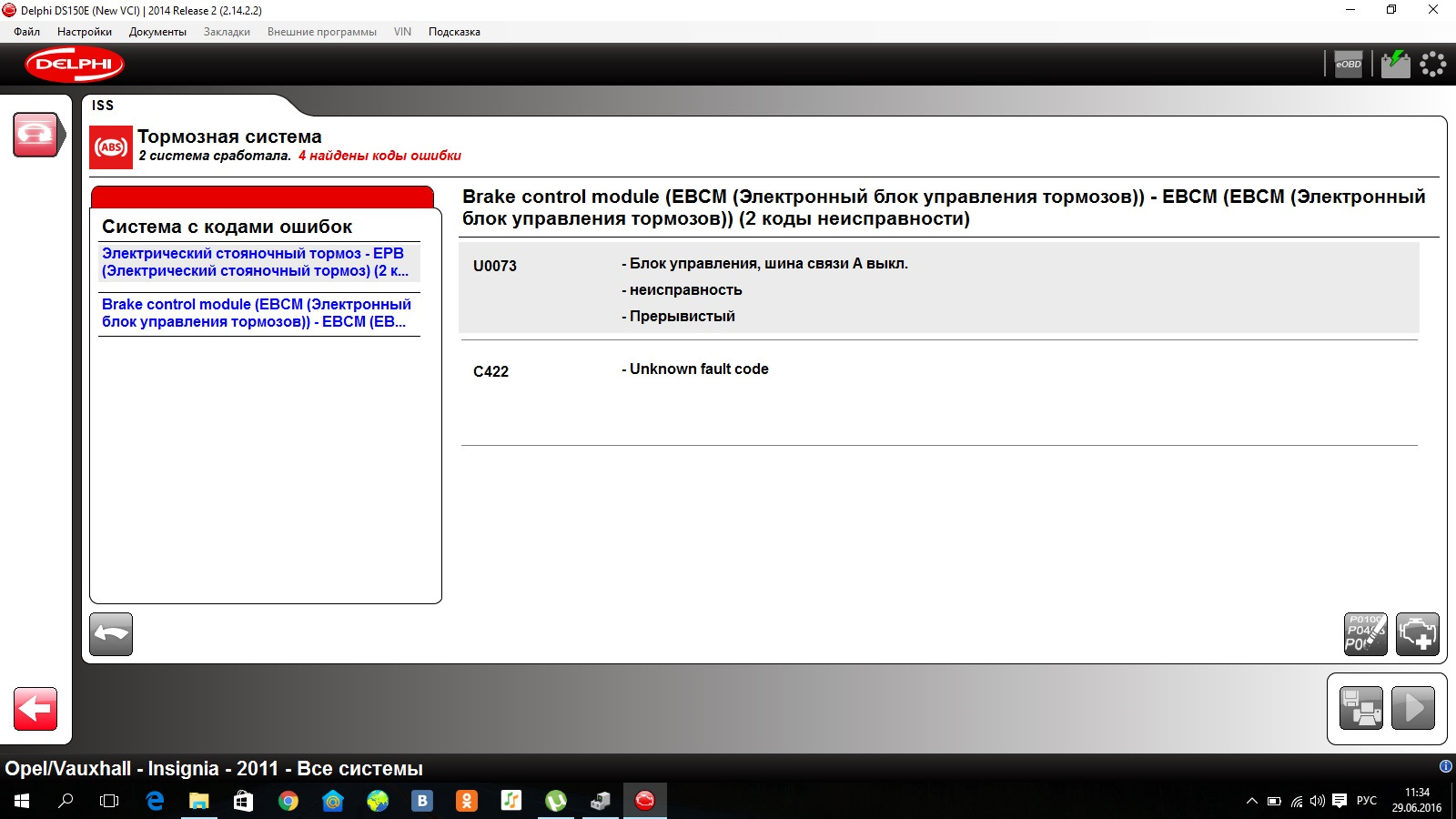The height and width of the screenshot is (819, 1456).
Task: Click the 'неисправность' line under U0073
Action: point(686,290)
